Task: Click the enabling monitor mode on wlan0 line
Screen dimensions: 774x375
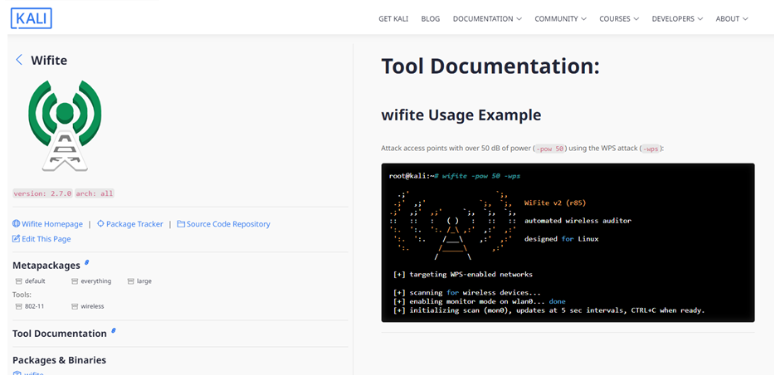Action: tap(479, 301)
